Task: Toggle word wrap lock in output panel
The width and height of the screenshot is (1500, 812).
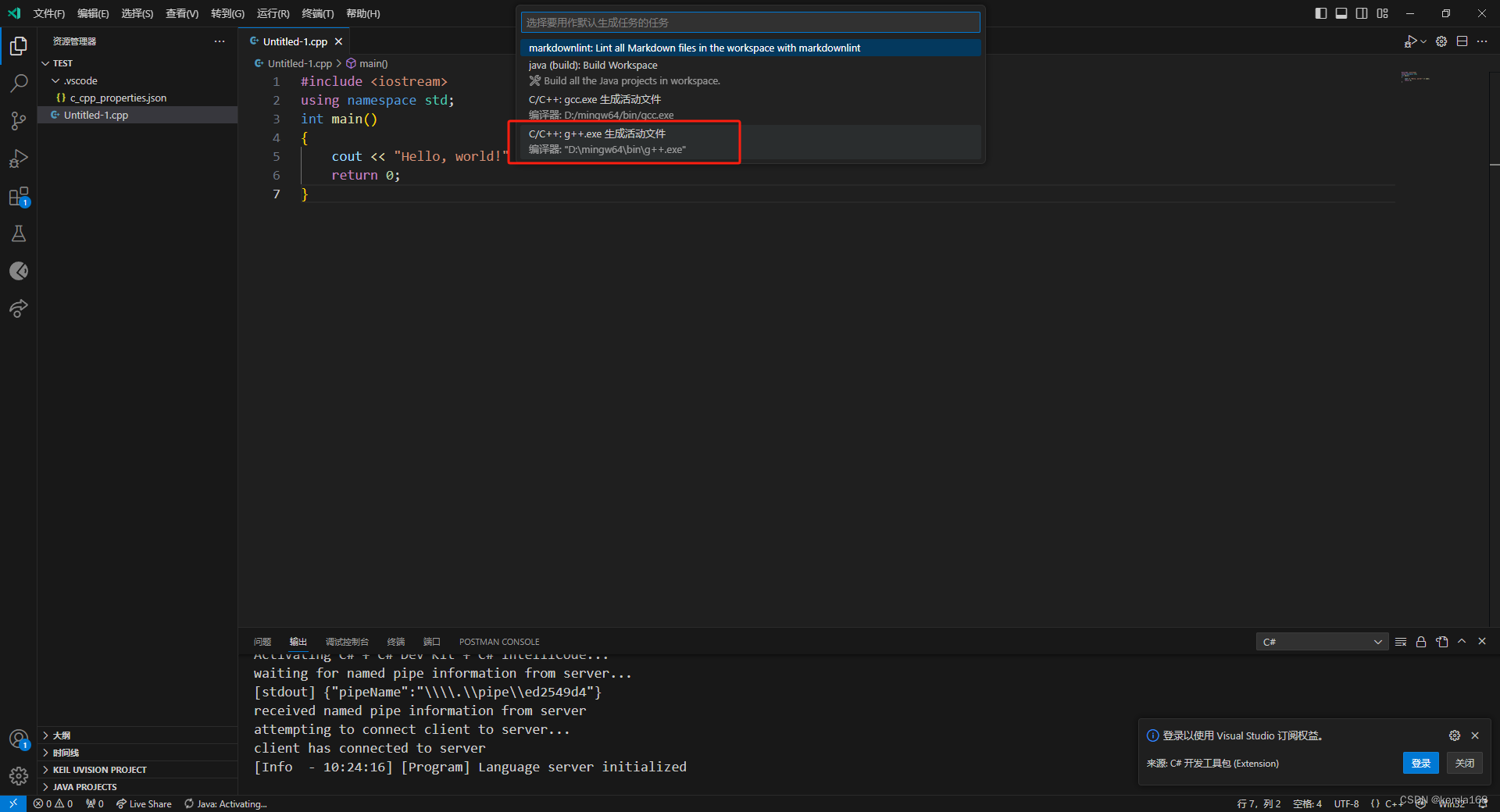Action: coord(1421,642)
